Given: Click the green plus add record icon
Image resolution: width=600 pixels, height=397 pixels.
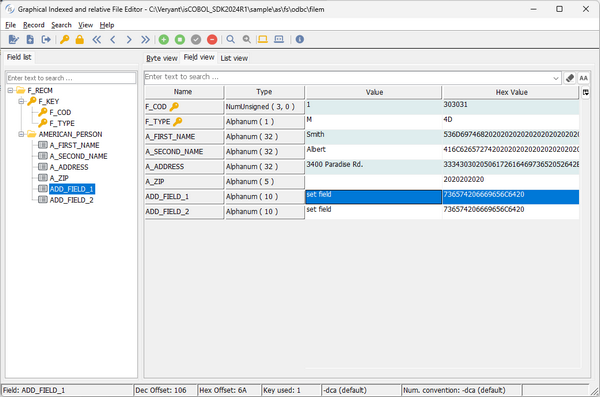Looking at the screenshot, I should tap(164, 39).
